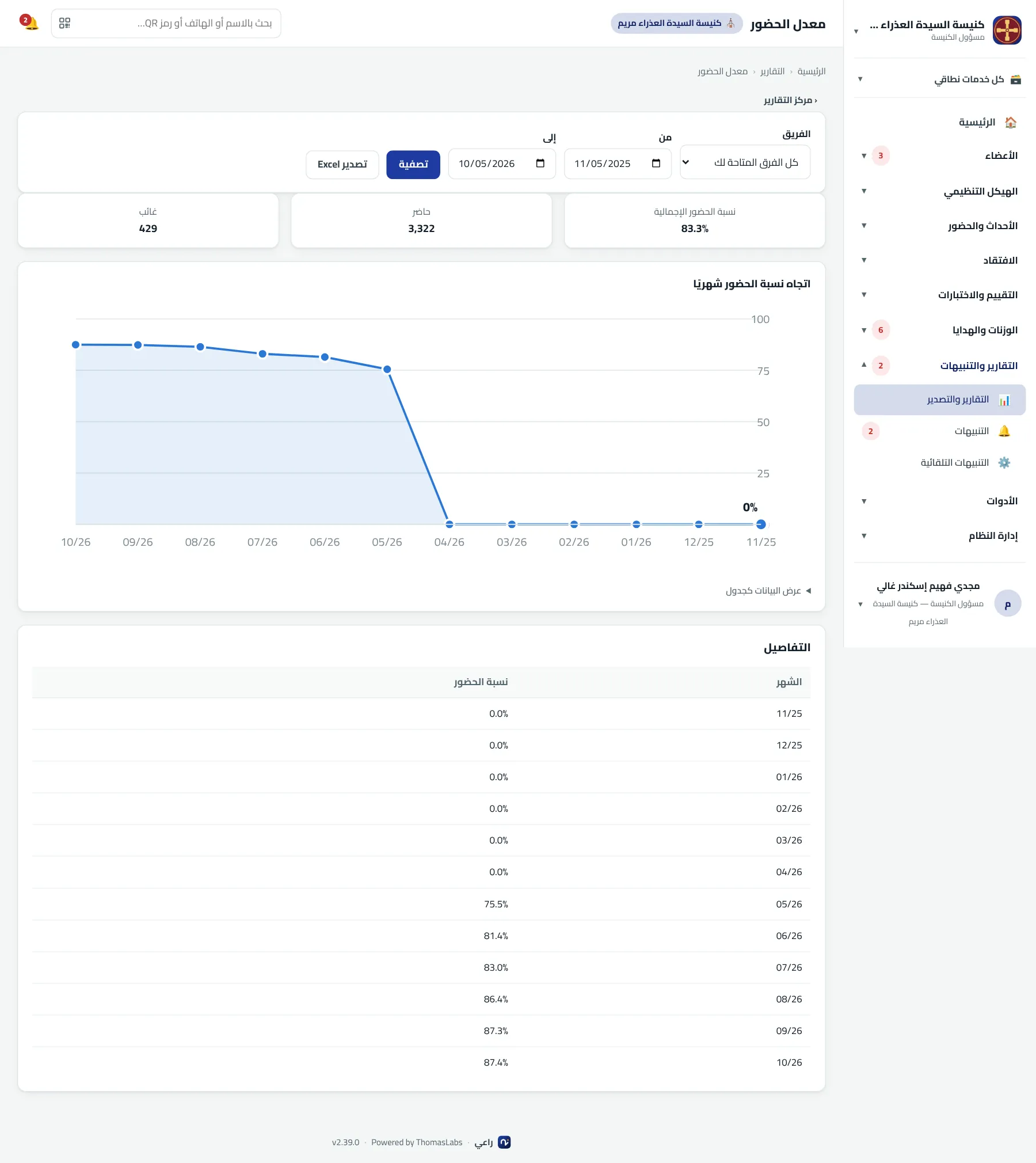Viewport: 1036px width, 1163px height.
Task: Click the church logo in sidebar header
Action: point(1007,30)
